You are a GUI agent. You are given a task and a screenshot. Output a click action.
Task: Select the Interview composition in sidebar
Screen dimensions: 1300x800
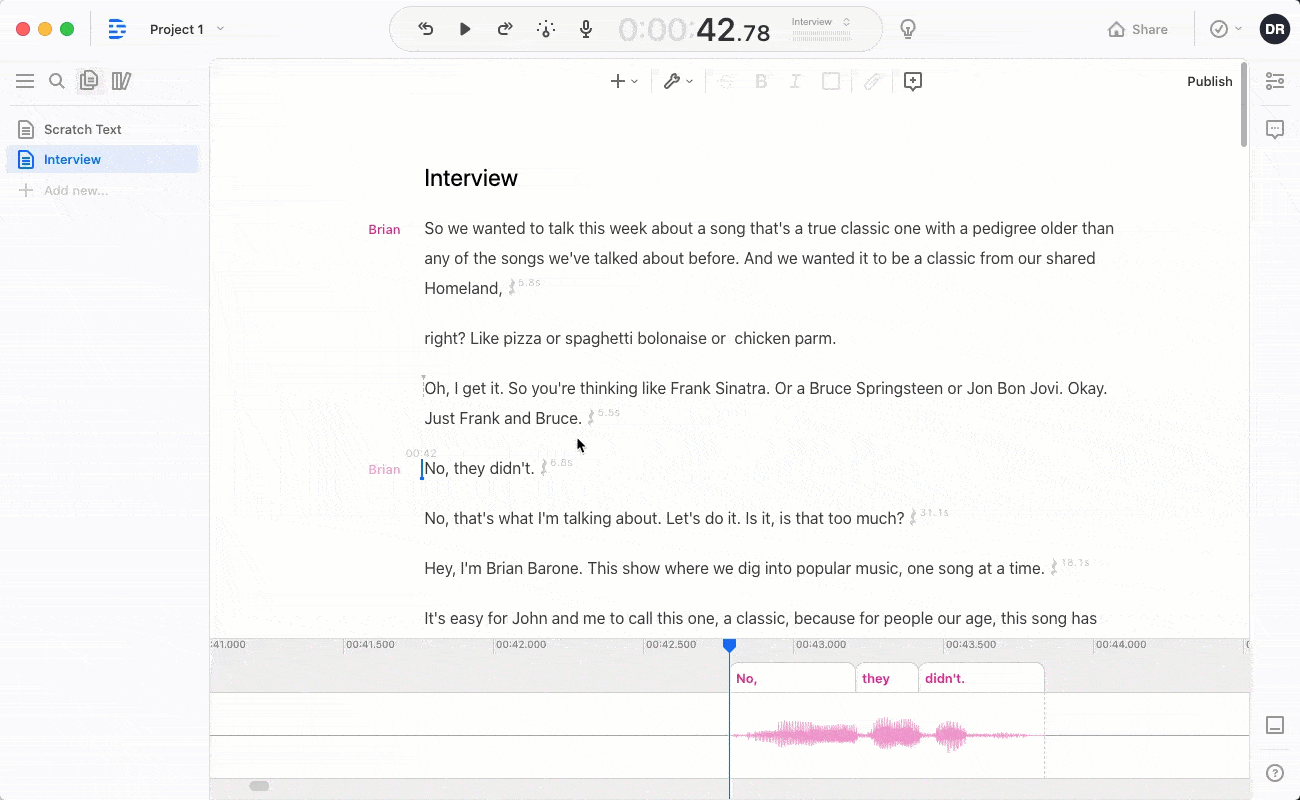pyautogui.click(x=103, y=159)
